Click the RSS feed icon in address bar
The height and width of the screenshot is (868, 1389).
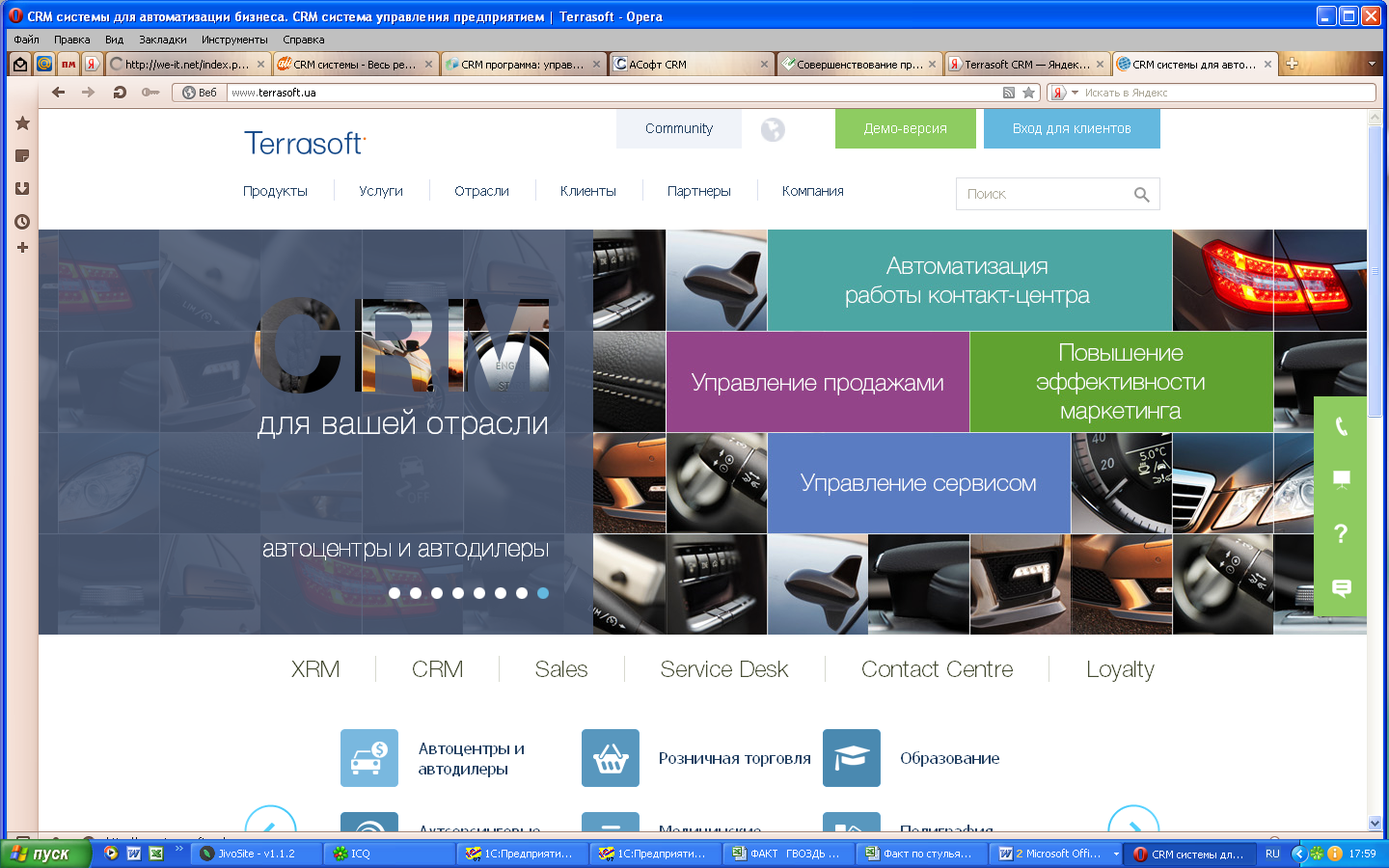[x=1009, y=93]
